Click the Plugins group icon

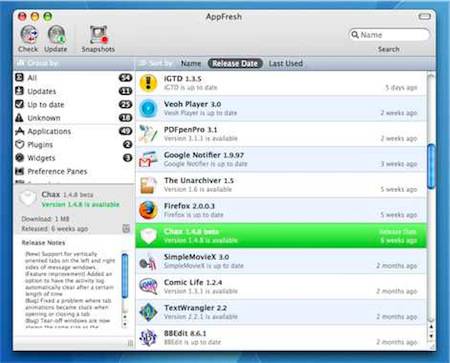(20, 144)
